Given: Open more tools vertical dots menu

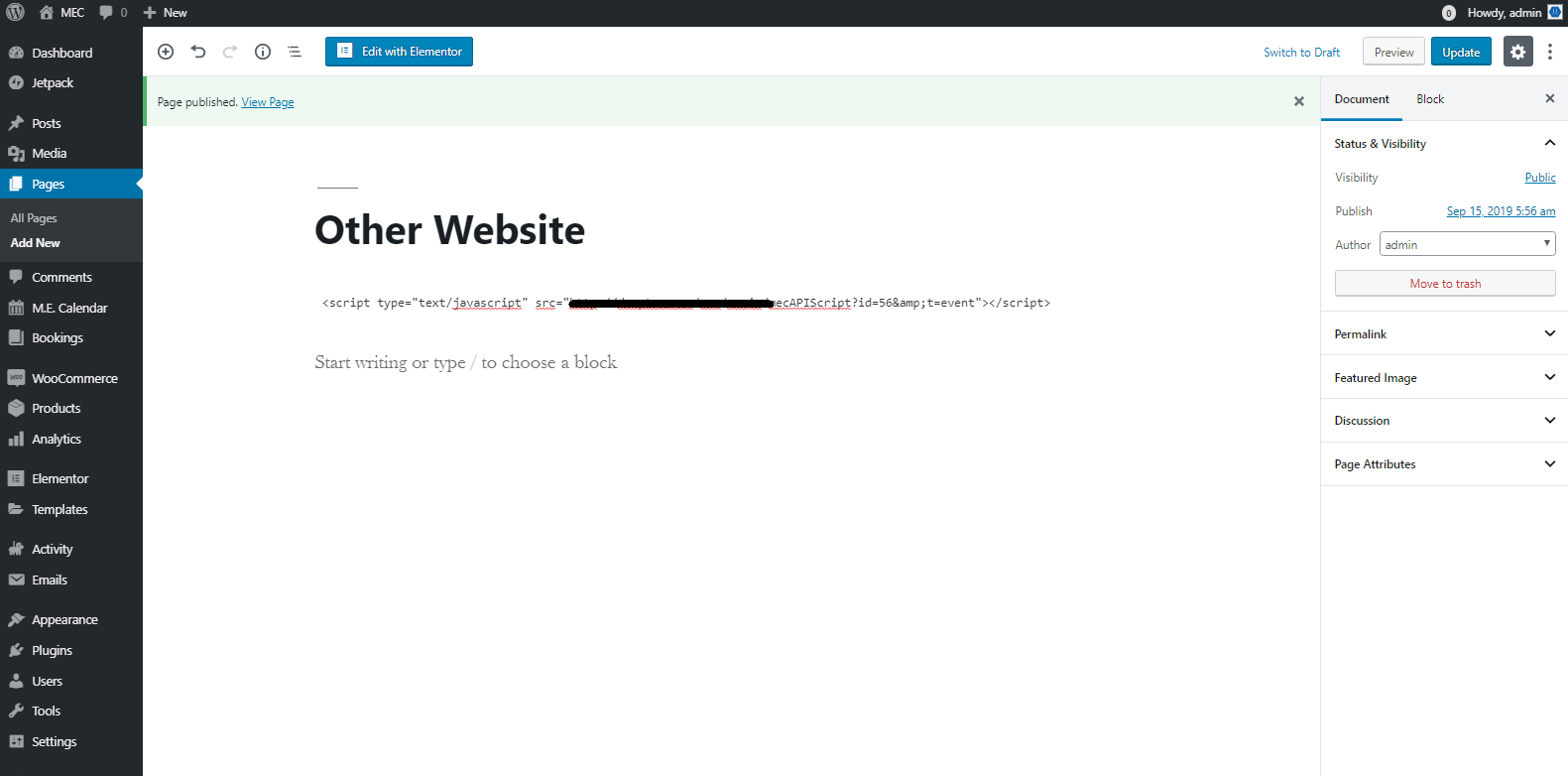Looking at the screenshot, I should click(1550, 52).
